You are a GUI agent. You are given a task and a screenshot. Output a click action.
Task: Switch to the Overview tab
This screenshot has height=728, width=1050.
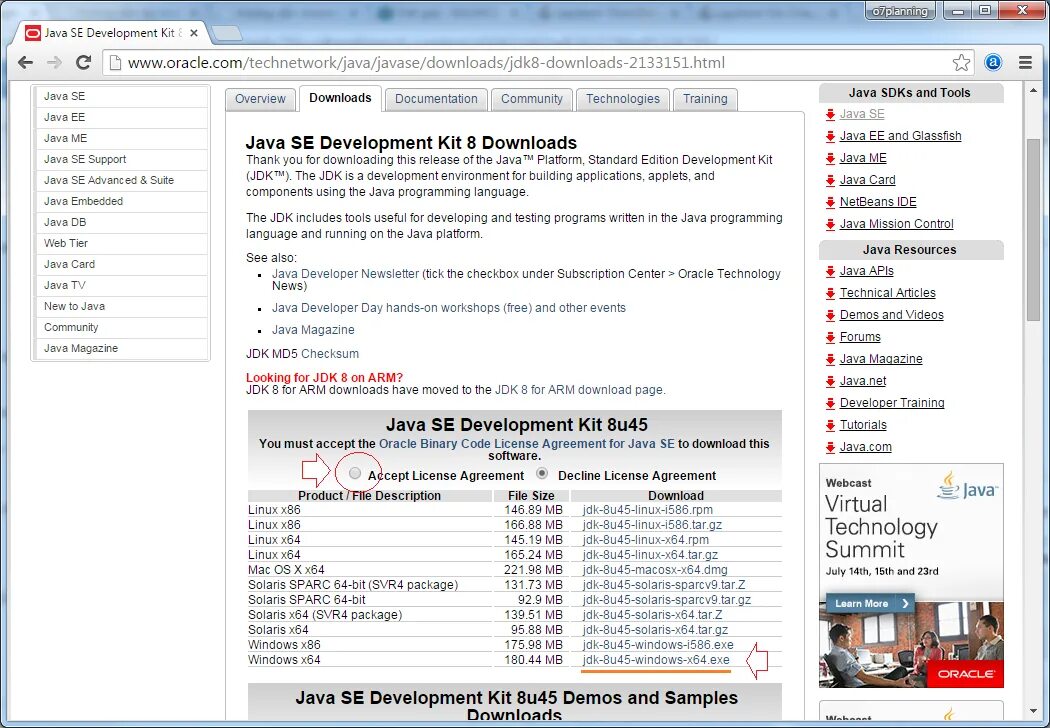260,99
